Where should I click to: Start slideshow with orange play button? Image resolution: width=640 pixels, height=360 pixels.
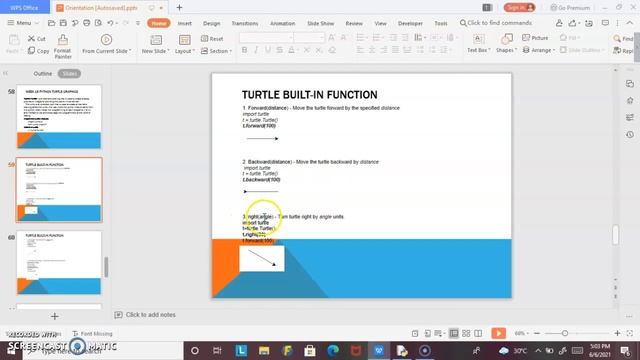498,333
